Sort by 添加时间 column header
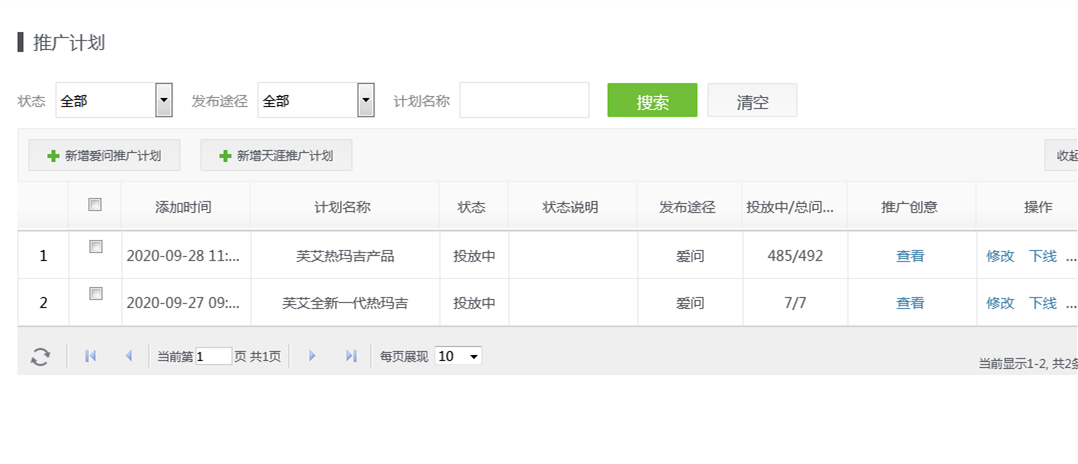Viewport: 1078px width, 464px height. pyautogui.click(x=184, y=207)
